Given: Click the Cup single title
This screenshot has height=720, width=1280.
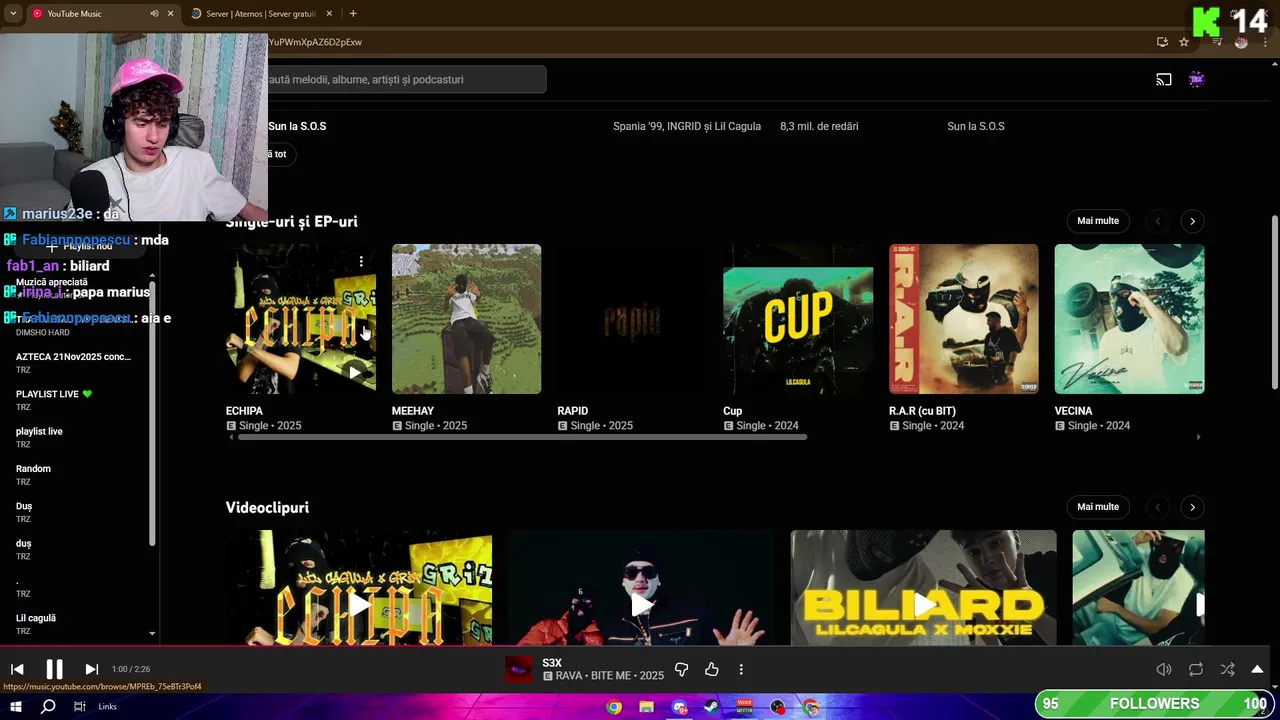Looking at the screenshot, I should click(x=733, y=411).
